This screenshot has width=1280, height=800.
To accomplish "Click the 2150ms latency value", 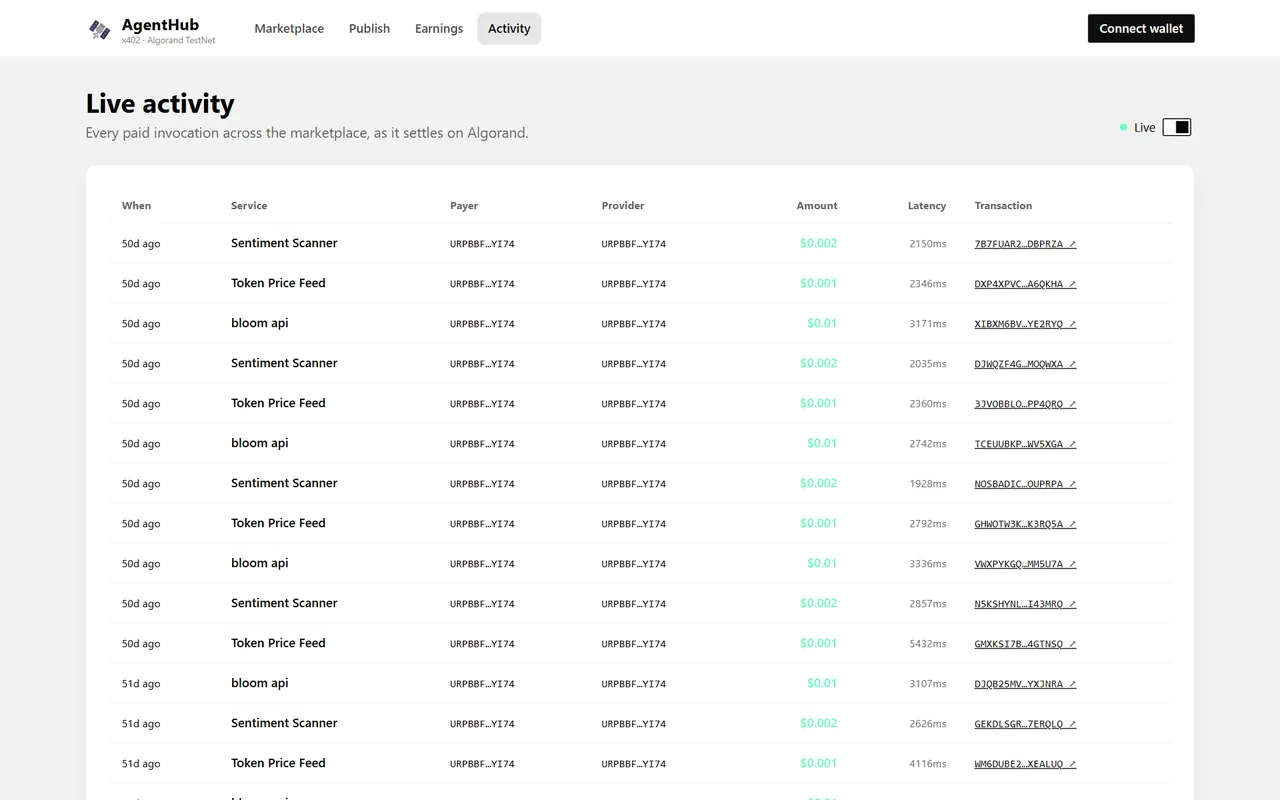I will [927, 244].
